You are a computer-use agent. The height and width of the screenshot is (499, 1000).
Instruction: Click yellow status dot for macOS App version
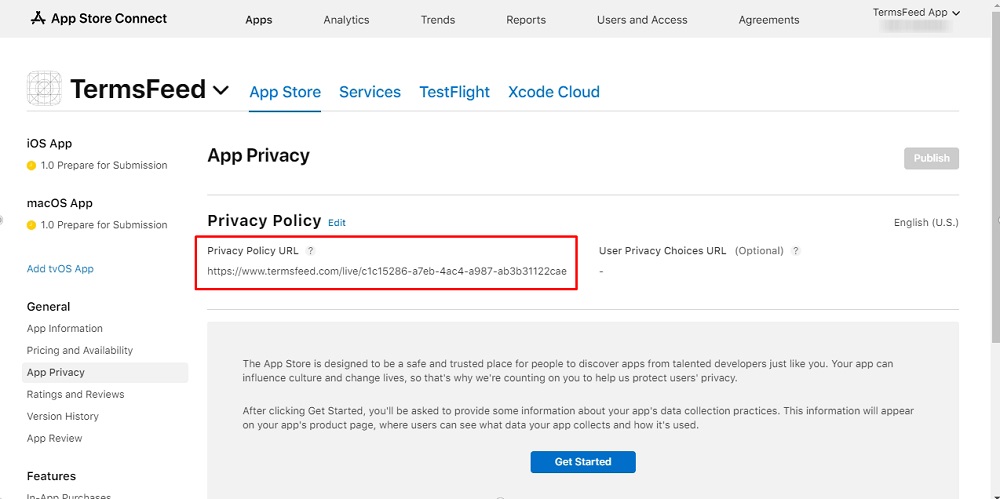pyautogui.click(x=31, y=225)
